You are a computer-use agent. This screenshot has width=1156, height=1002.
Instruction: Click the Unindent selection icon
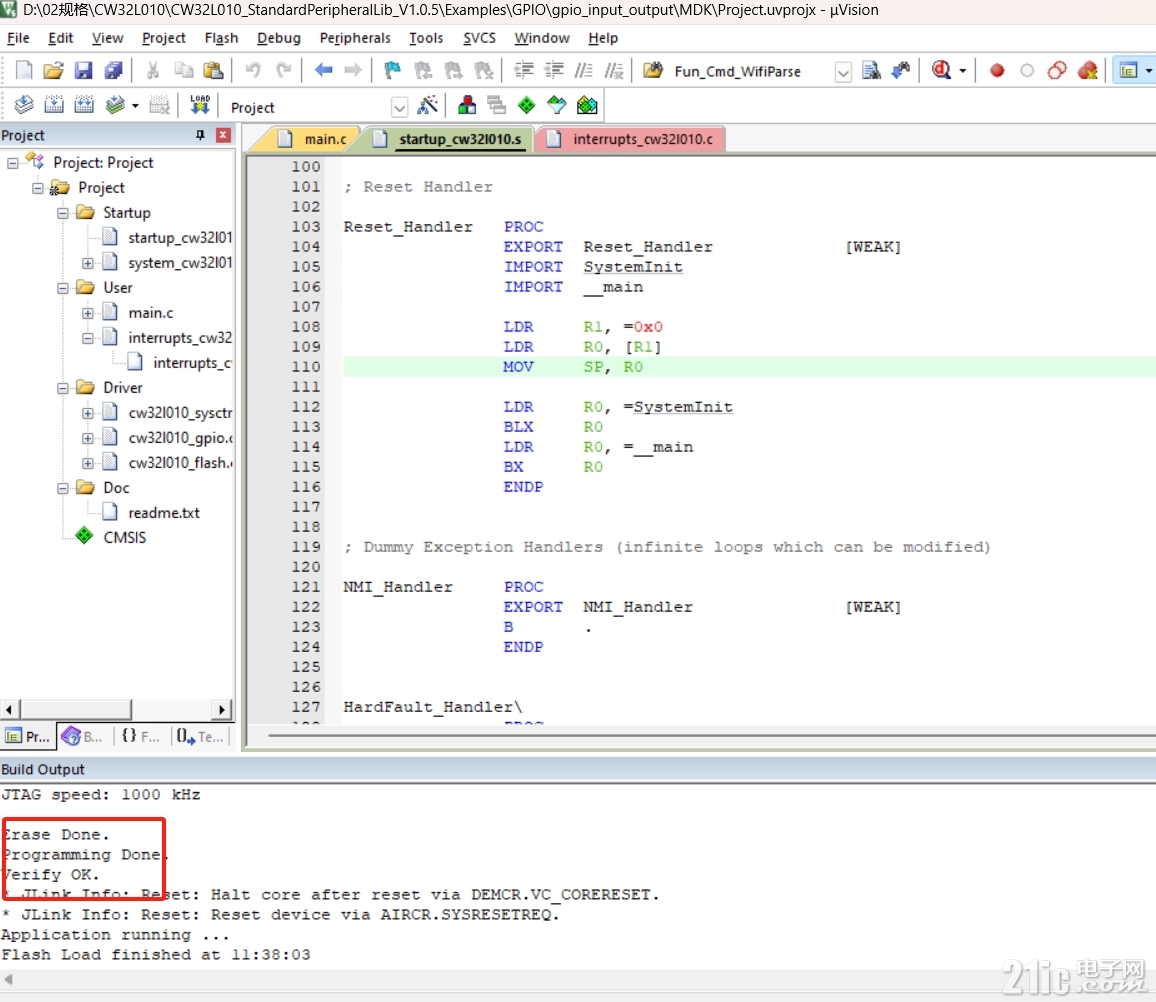pyautogui.click(x=554, y=70)
